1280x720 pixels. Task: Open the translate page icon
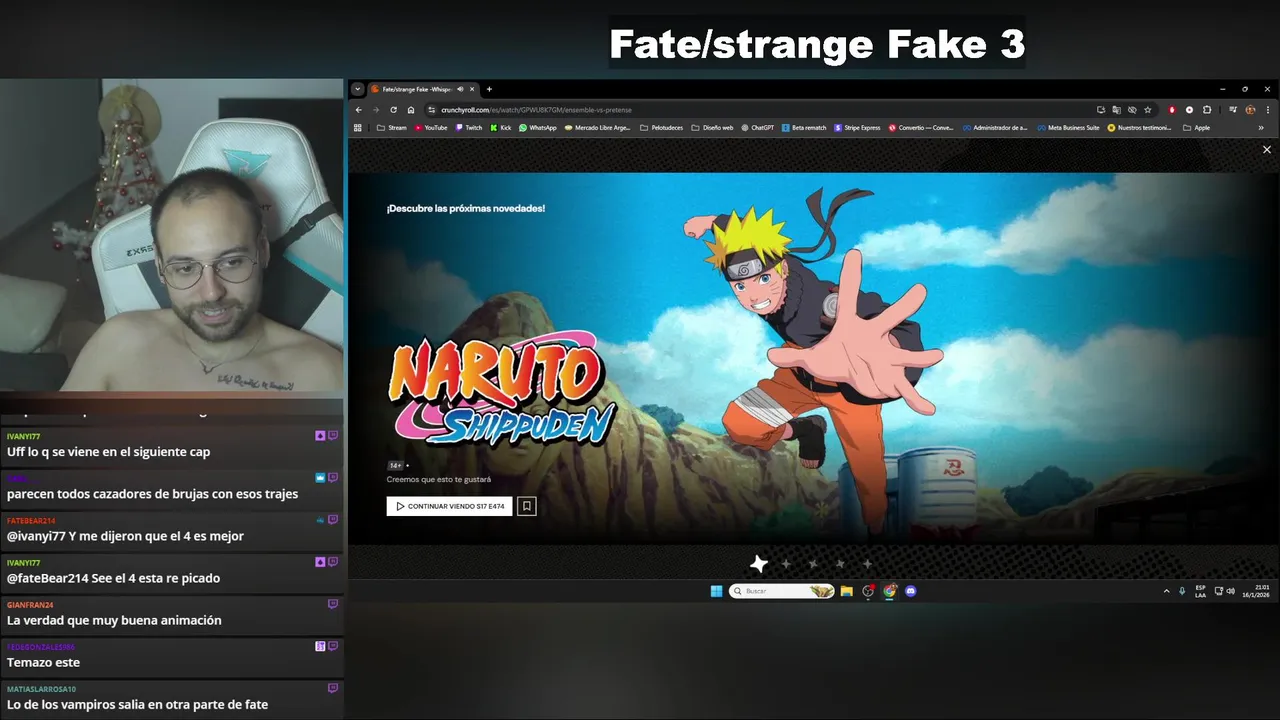click(1116, 110)
